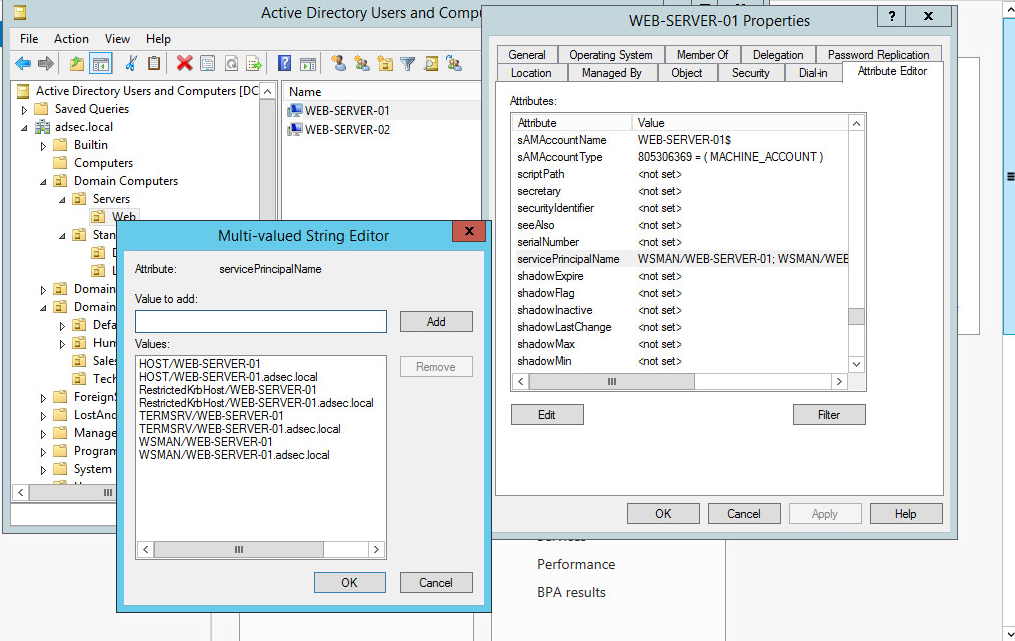Viewport: 1015px width, 641px height.
Task: Open the Action menu
Action: pos(71,39)
